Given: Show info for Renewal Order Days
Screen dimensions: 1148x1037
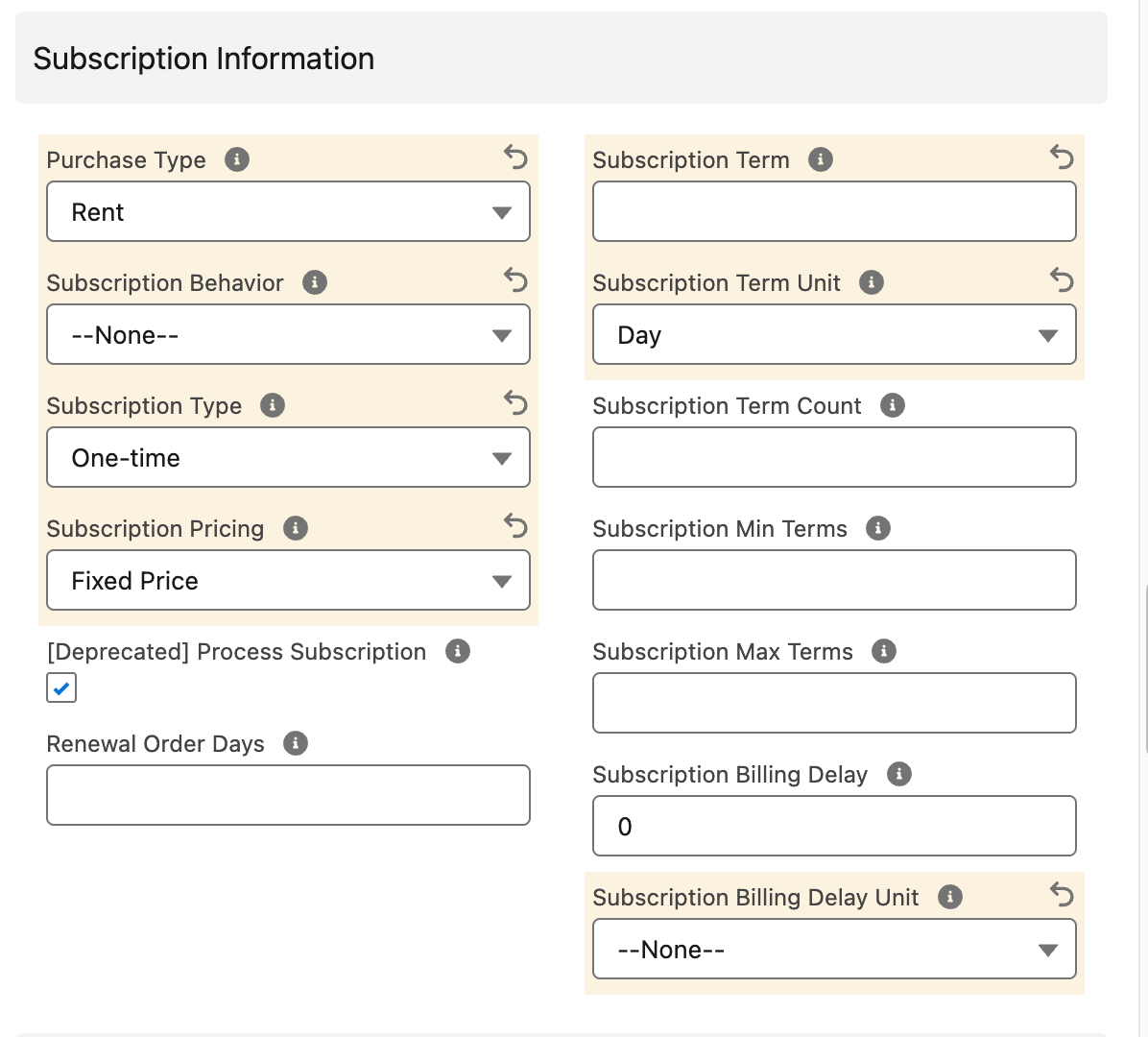Looking at the screenshot, I should tap(298, 744).
